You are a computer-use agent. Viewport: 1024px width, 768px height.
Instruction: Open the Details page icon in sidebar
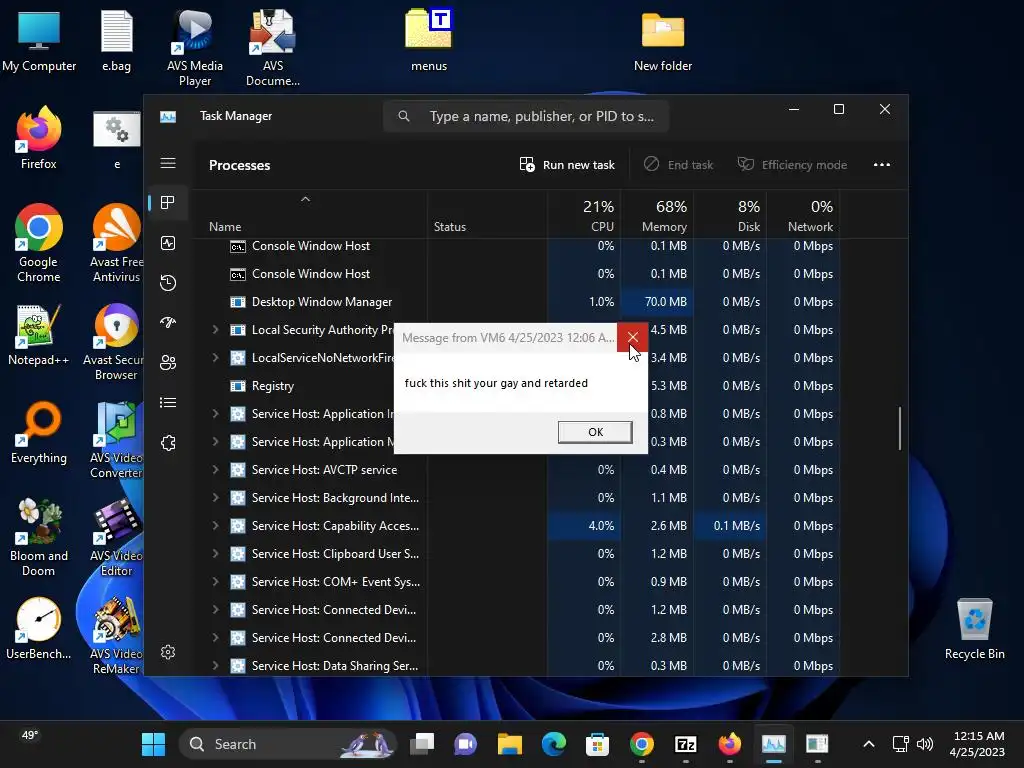pyautogui.click(x=168, y=402)
